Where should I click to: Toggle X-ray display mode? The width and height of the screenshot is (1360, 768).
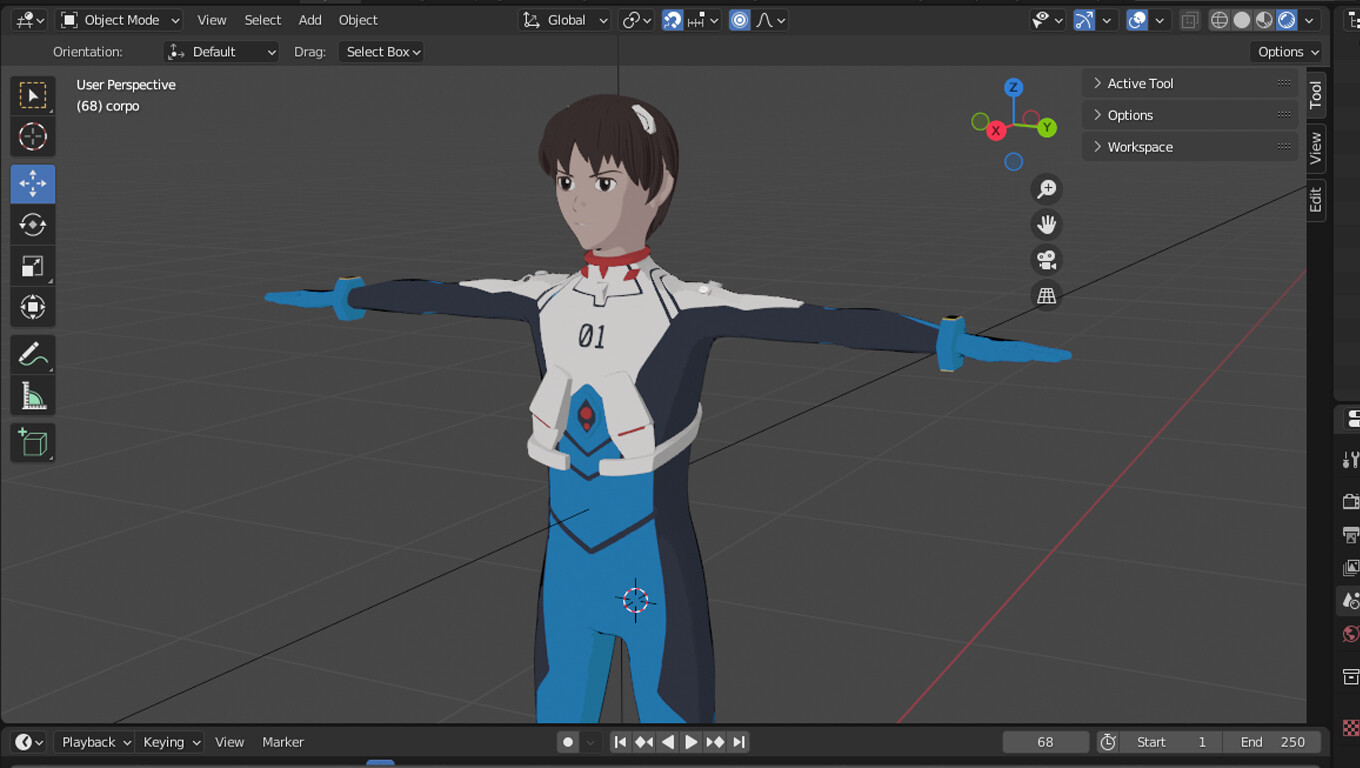1189,20
